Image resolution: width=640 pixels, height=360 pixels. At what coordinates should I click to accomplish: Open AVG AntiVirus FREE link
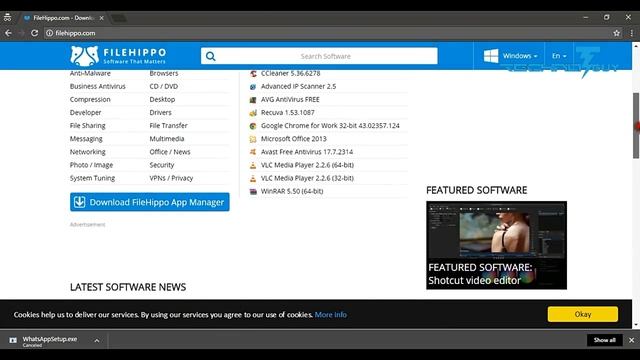(290, 100)
